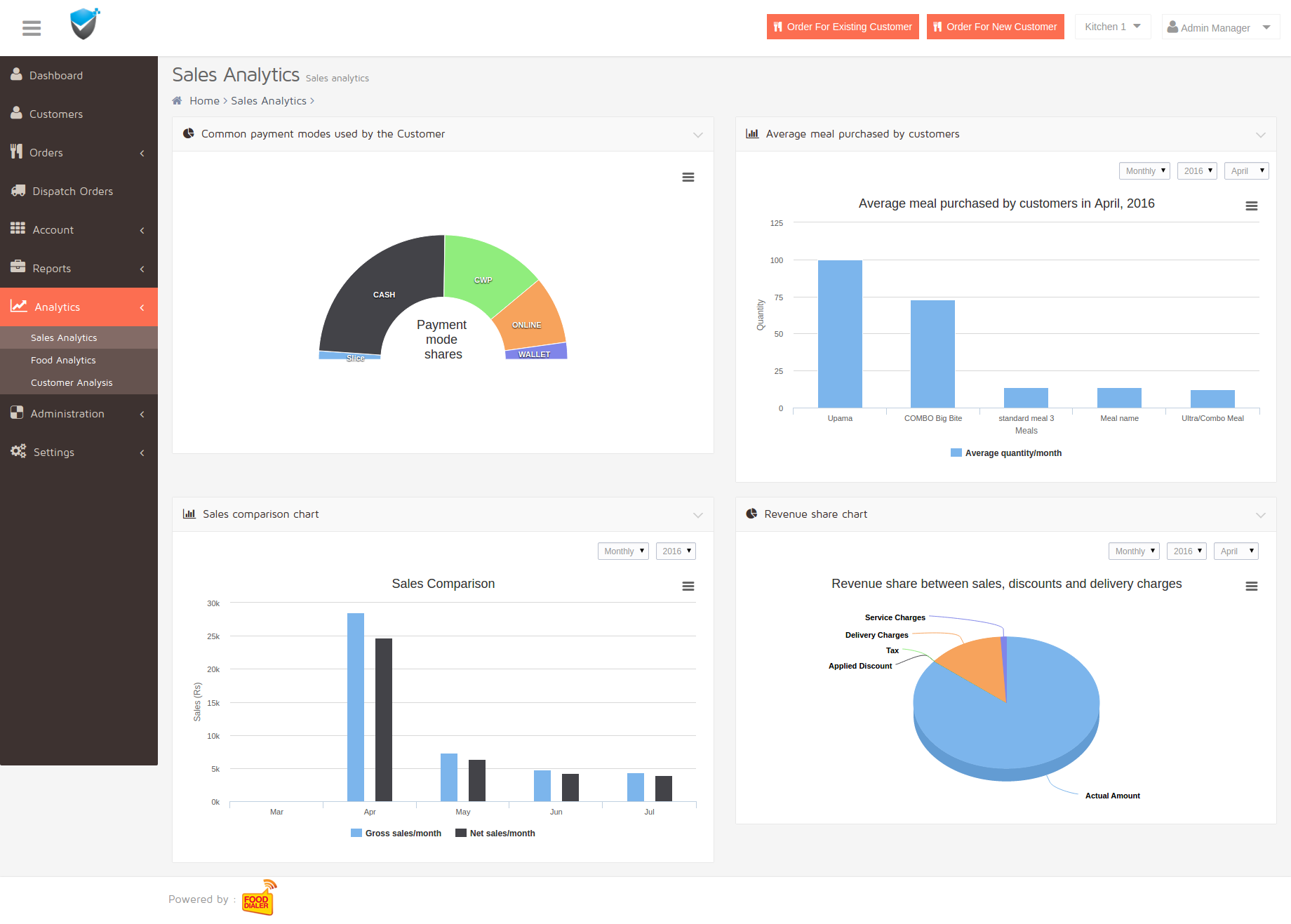Collapse the Sales comparison chart panel
The image size is (1291, 924).
(698, 515)
